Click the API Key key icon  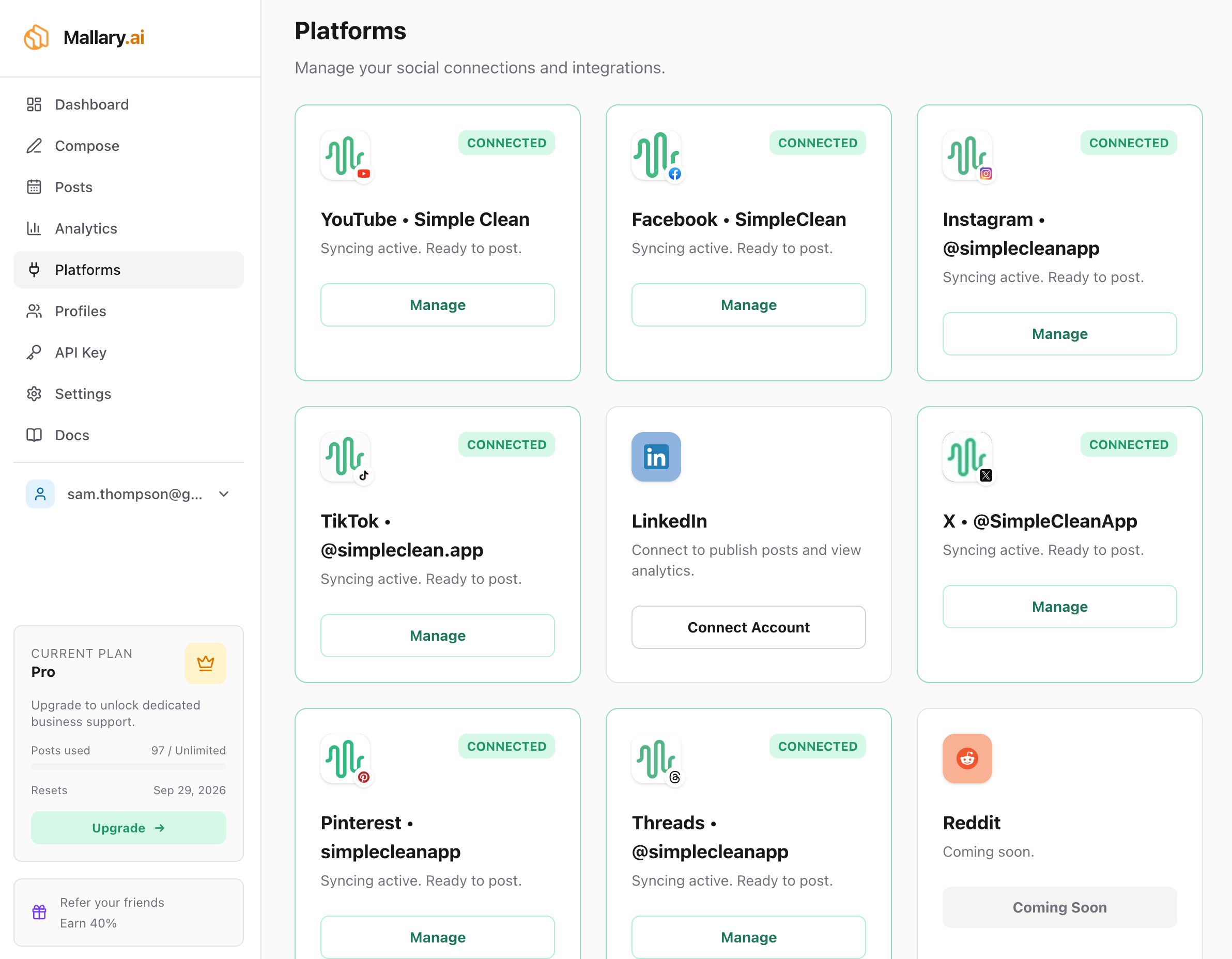[x=34, y=352]
